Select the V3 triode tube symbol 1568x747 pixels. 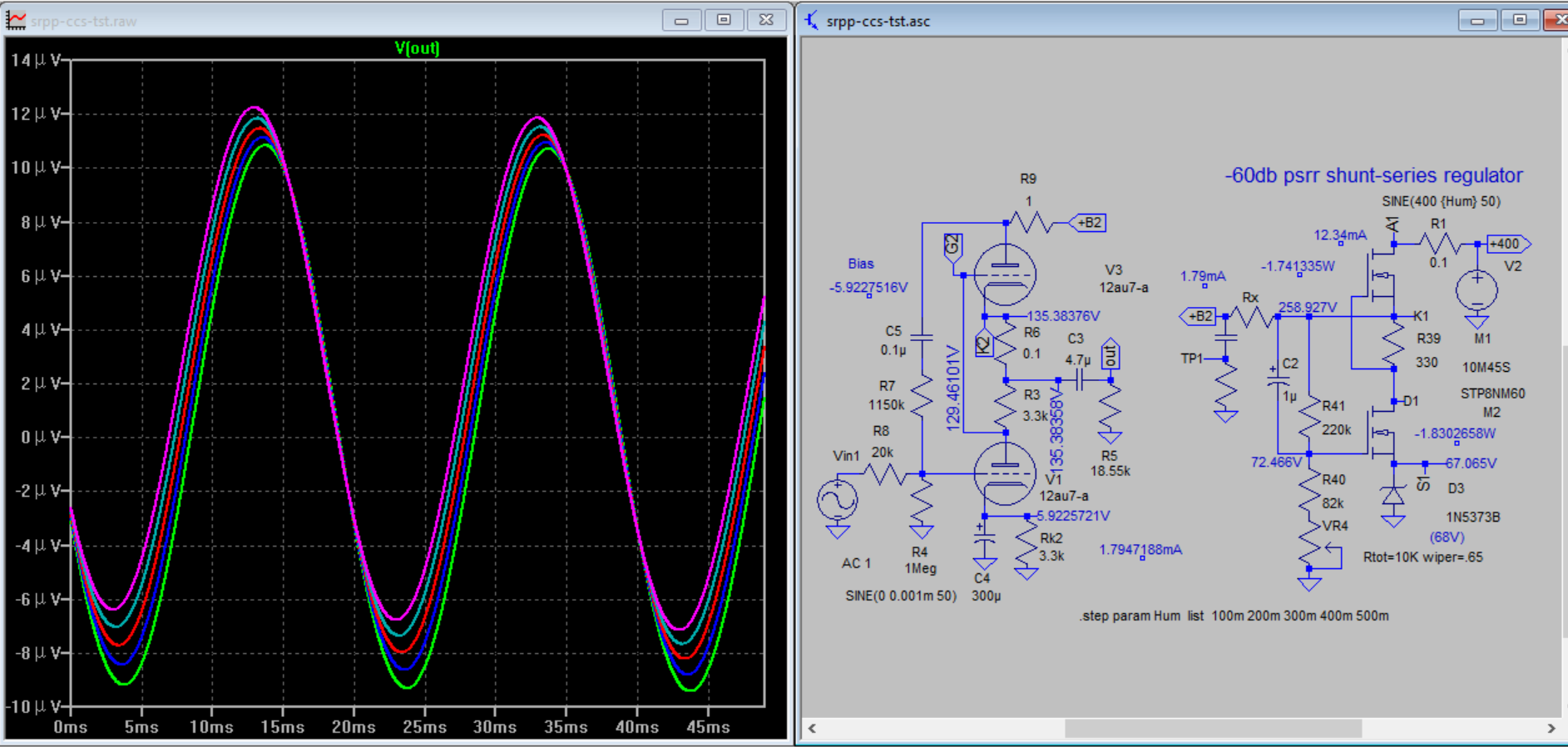[1005, 275]
